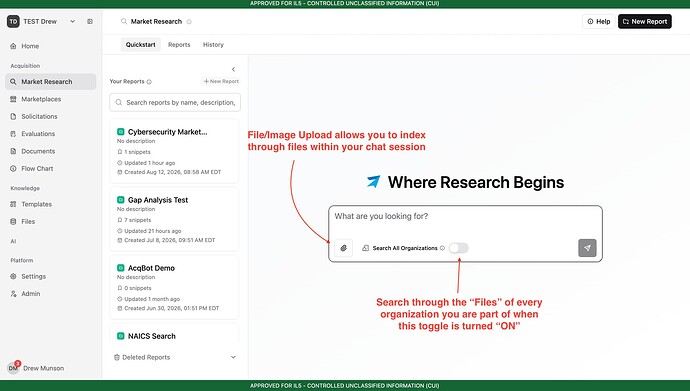690x391 pixels.
Task: Click the Evaluations icon
Action: [x=13, y=134]
